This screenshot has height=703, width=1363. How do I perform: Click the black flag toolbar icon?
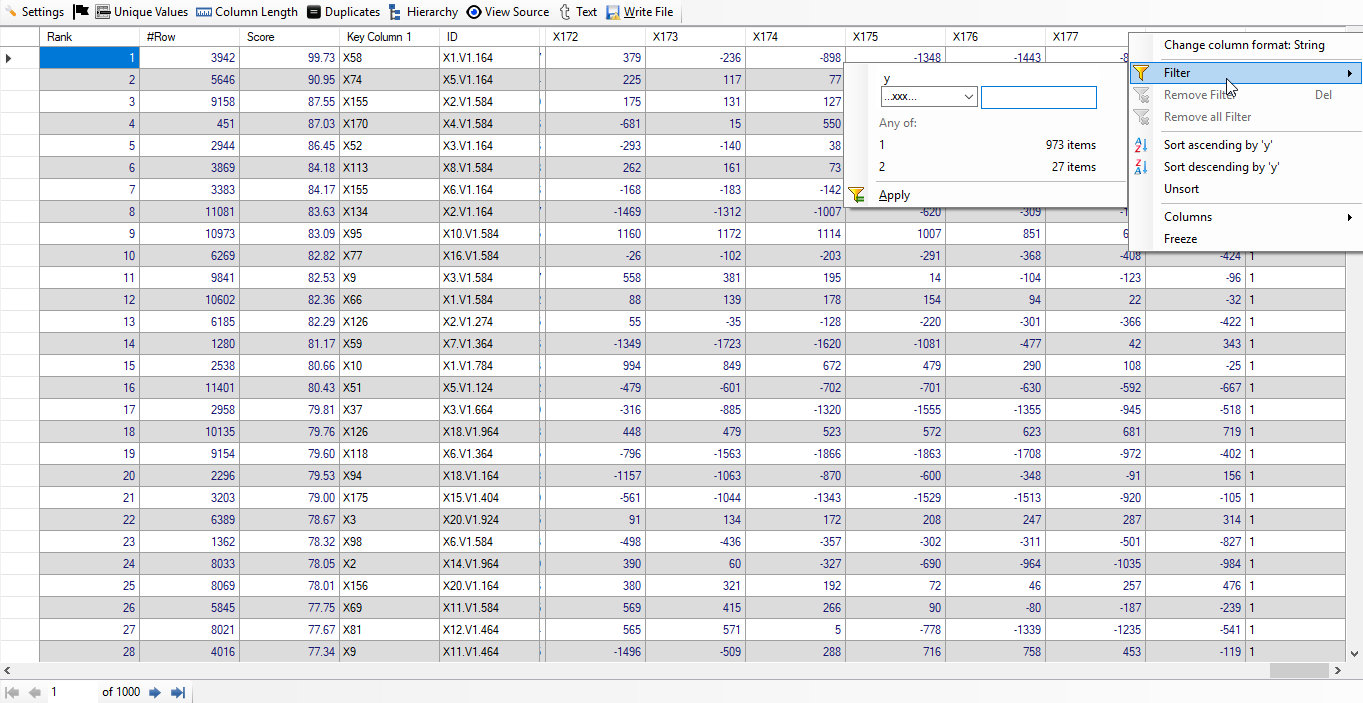tap(81, 12)
